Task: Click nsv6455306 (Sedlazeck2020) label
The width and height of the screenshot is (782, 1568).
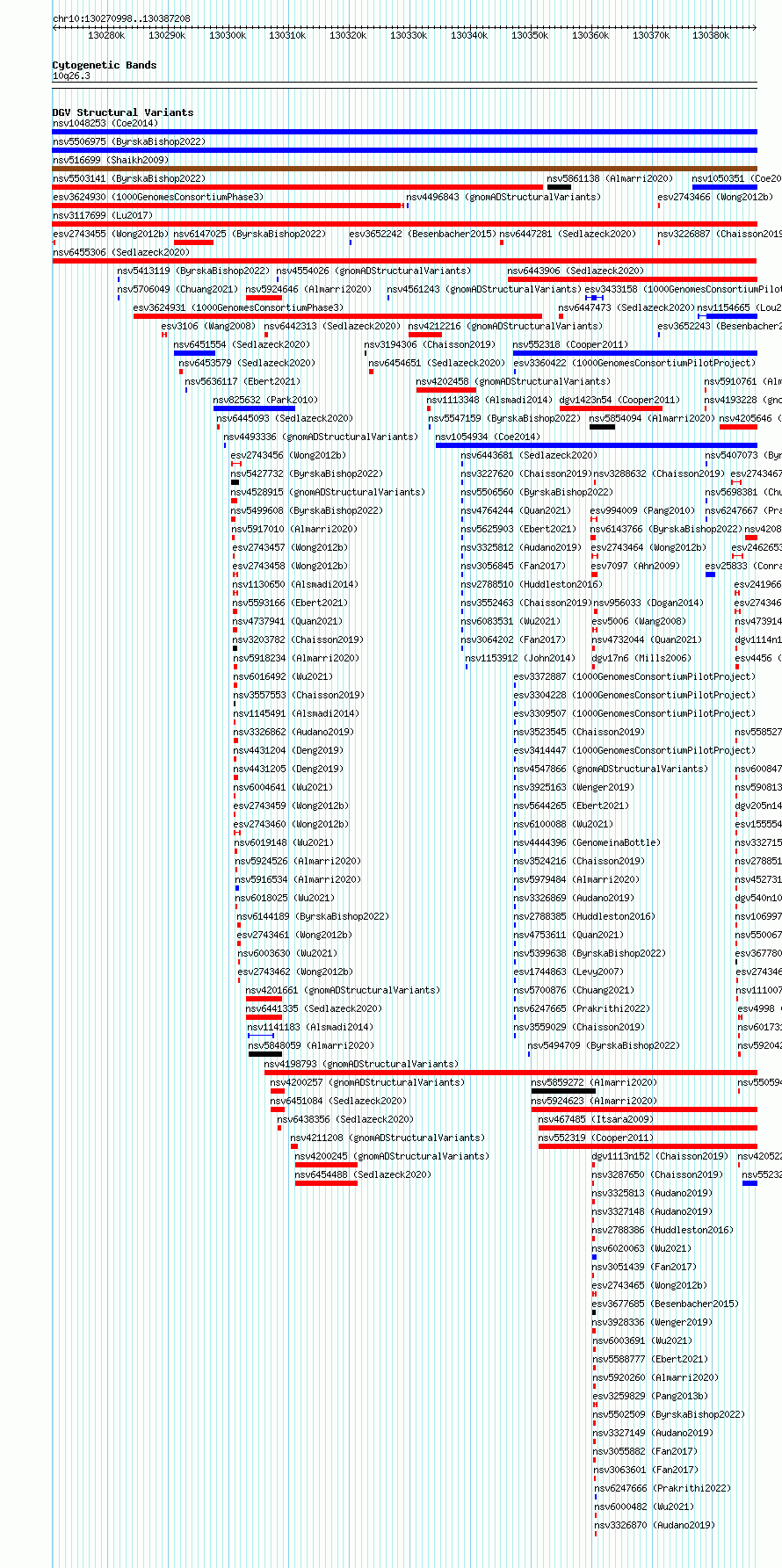Action: tap(121, 252)
